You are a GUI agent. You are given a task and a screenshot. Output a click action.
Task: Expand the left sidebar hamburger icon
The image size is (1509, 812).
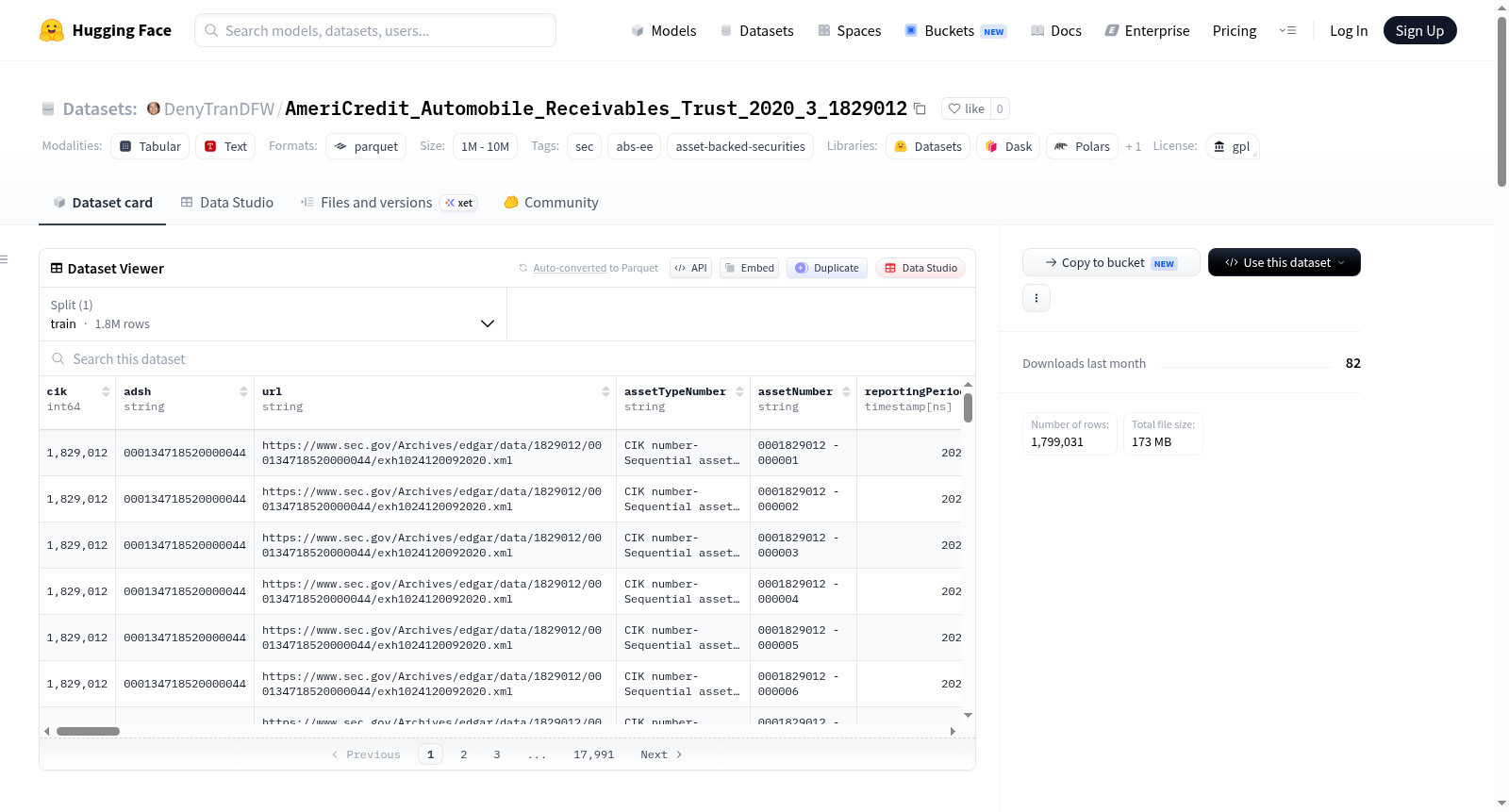4,259
